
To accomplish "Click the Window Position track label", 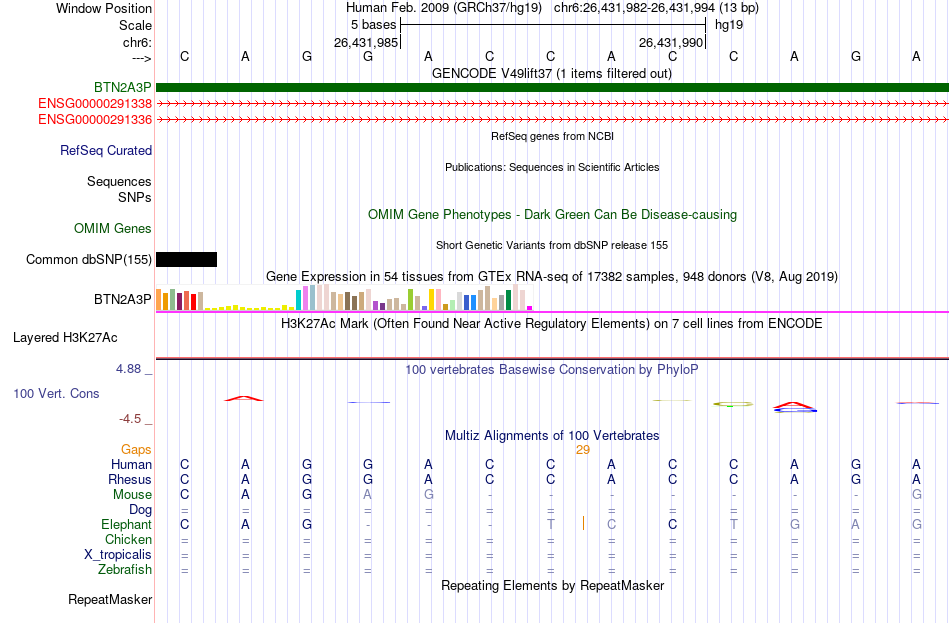I will point(104,8).
